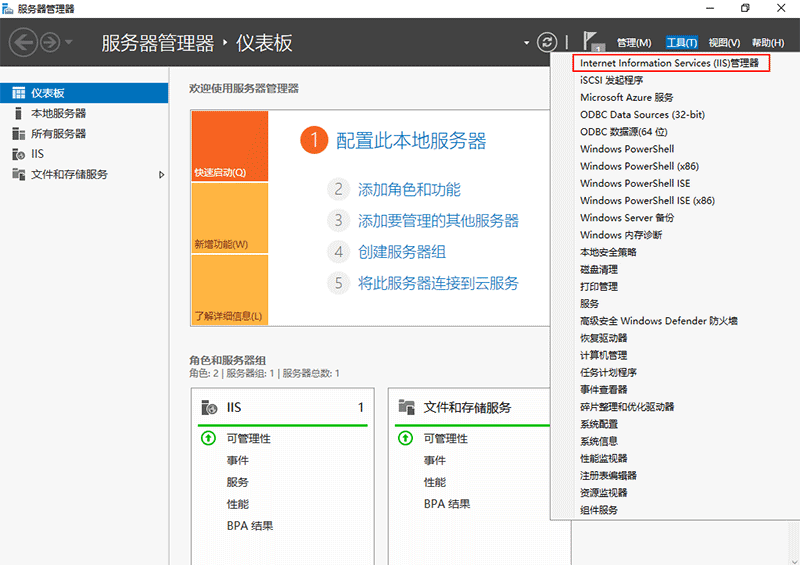
Task: Open the navigation history dropdown arrow
Action: point(69,42)
